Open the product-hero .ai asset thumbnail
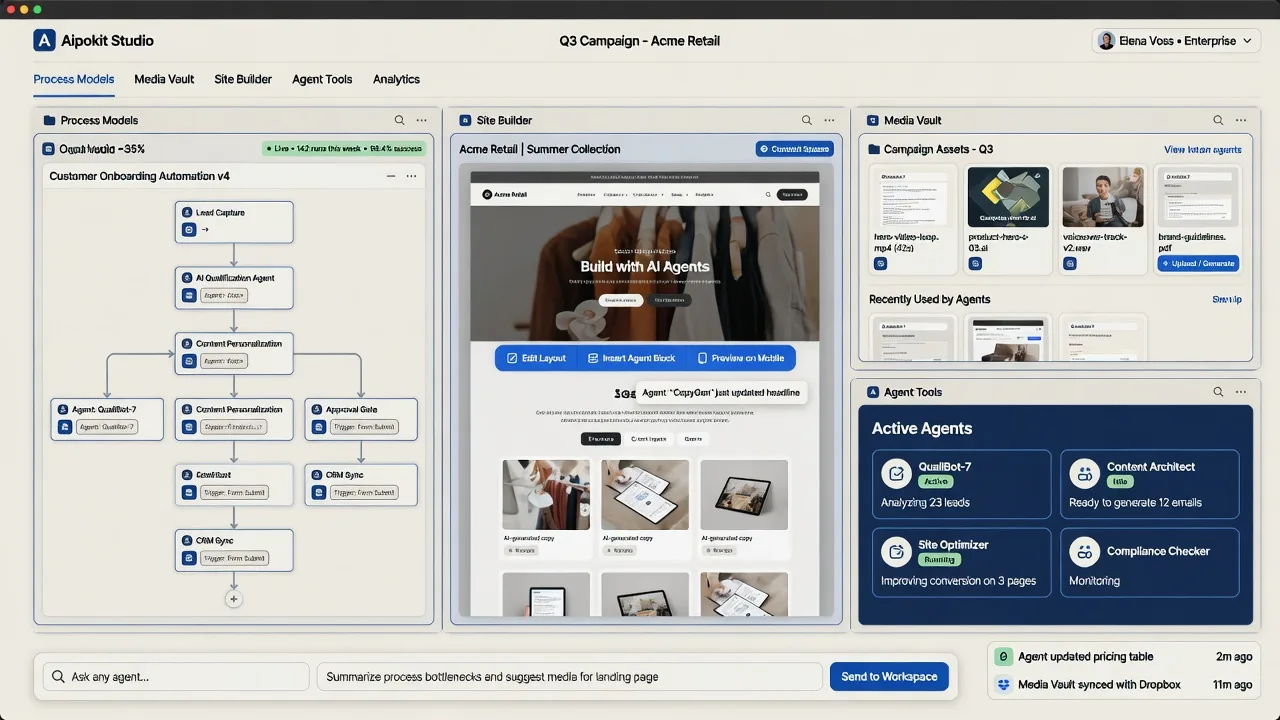Viewport: 1280px width, 720px height. point(1008,196)
